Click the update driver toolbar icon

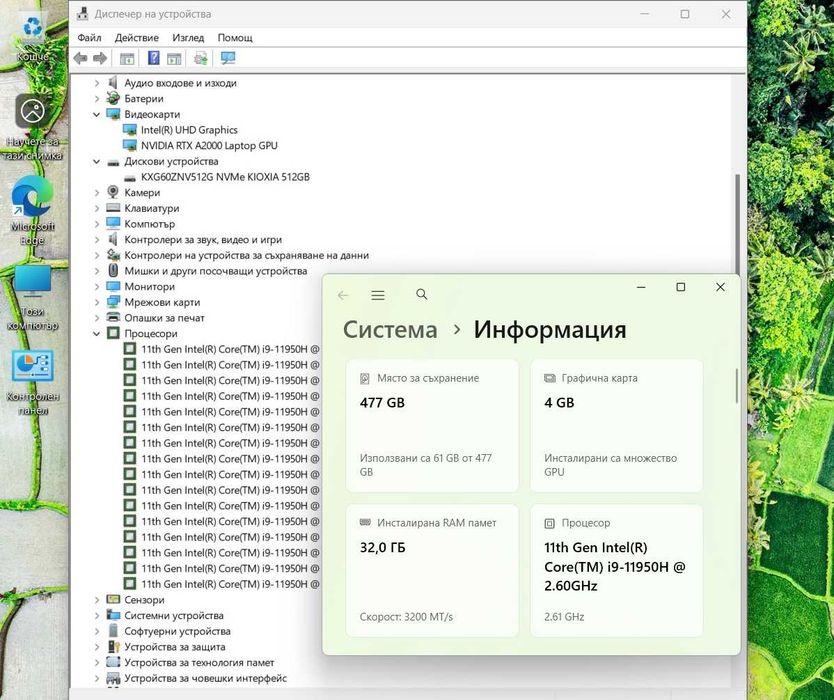click(201, 58)
